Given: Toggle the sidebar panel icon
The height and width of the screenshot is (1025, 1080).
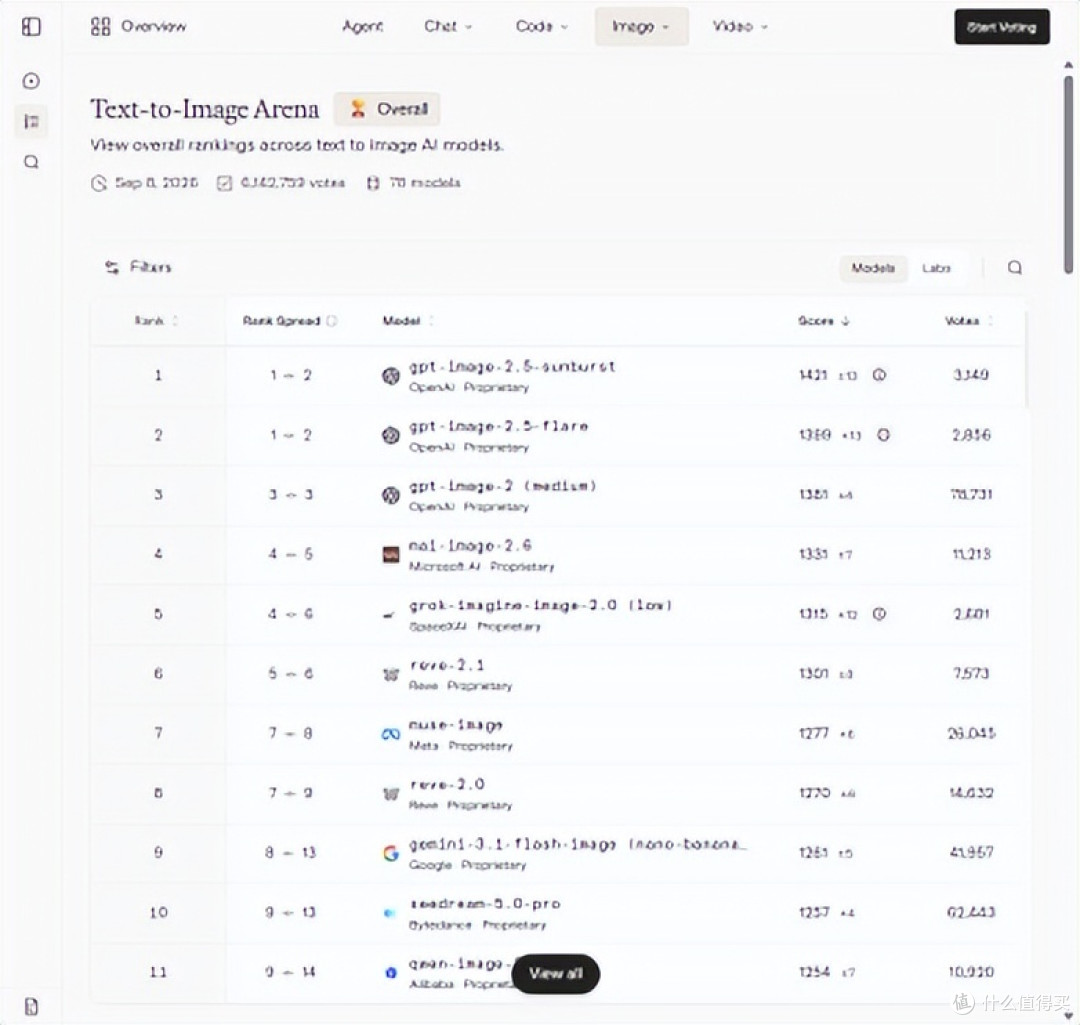Looking at the screenshot, I should point(31,27).
